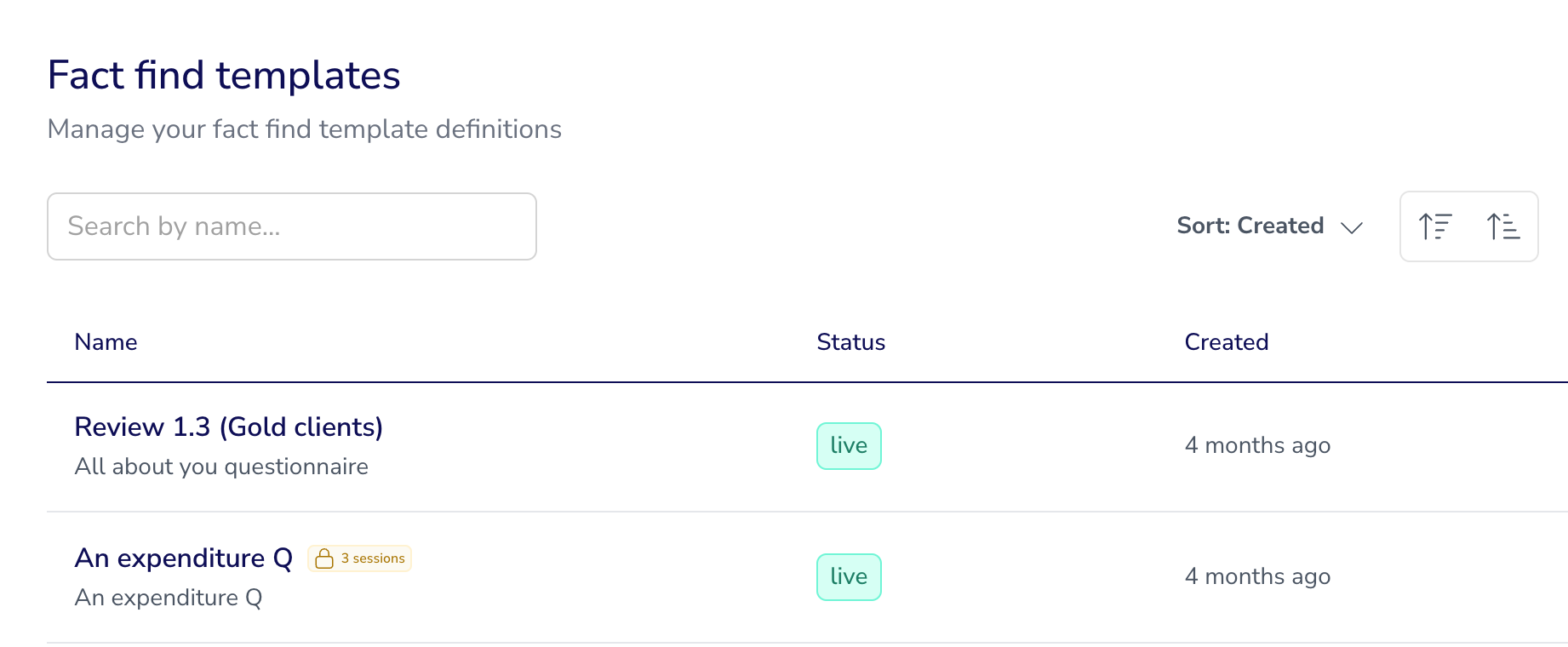Viewport: 1568px width, 647px height.
Task: Click into the Search by name field
Action: (x=292, y=226)
